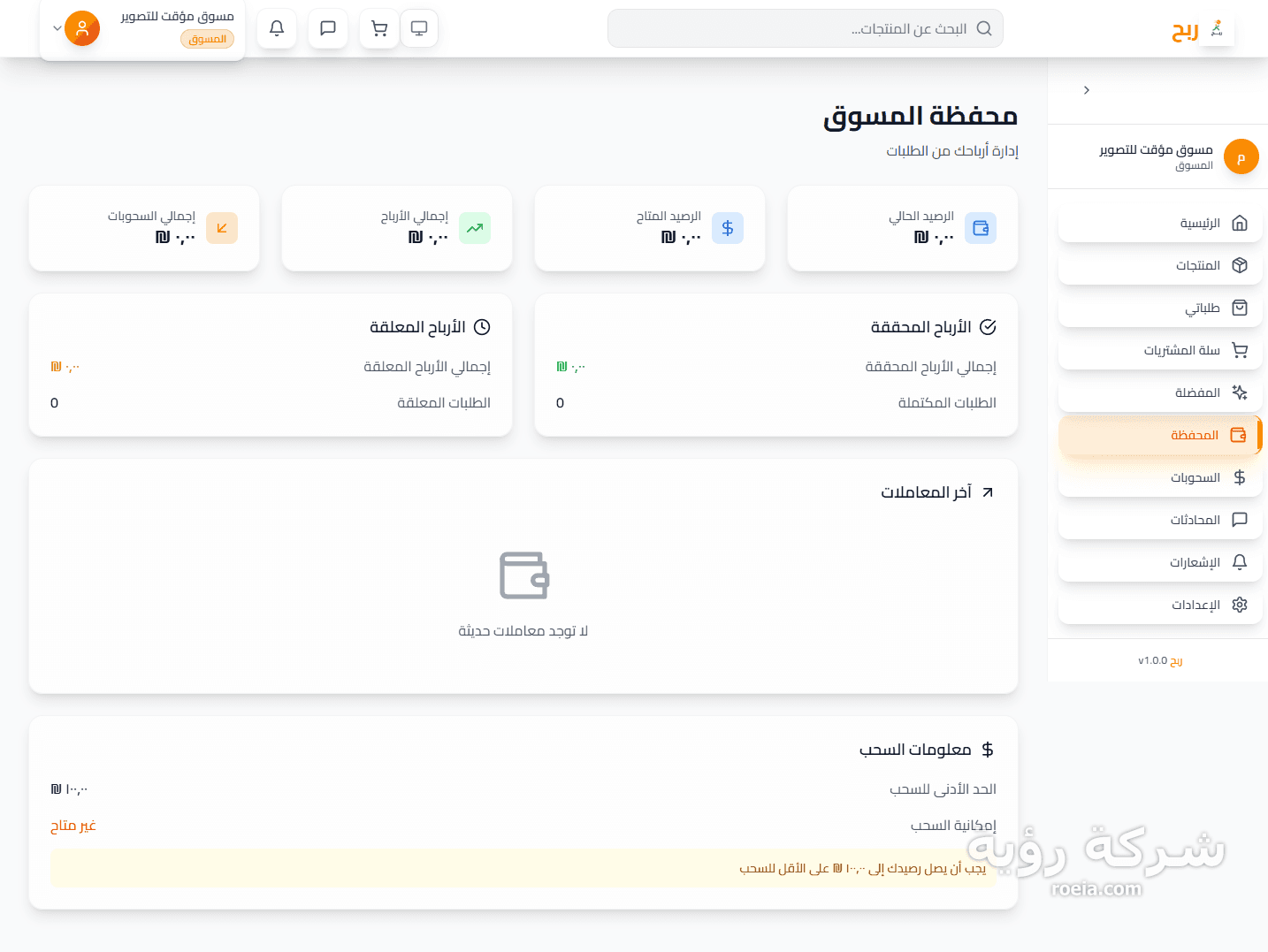Click the إجمالي الأرباح المعلقة row label
Screen dimensions: 1268x952
(x=427, y=367)
